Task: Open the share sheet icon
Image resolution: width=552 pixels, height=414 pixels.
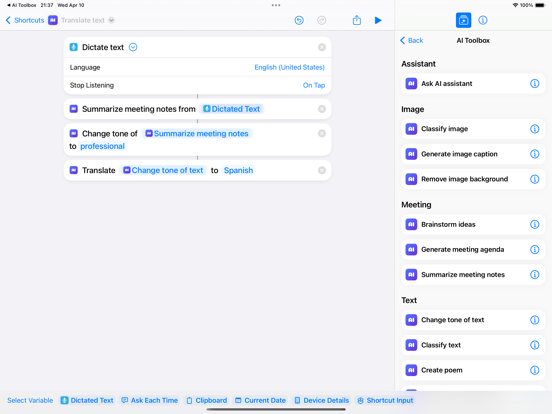Action: 357,20
